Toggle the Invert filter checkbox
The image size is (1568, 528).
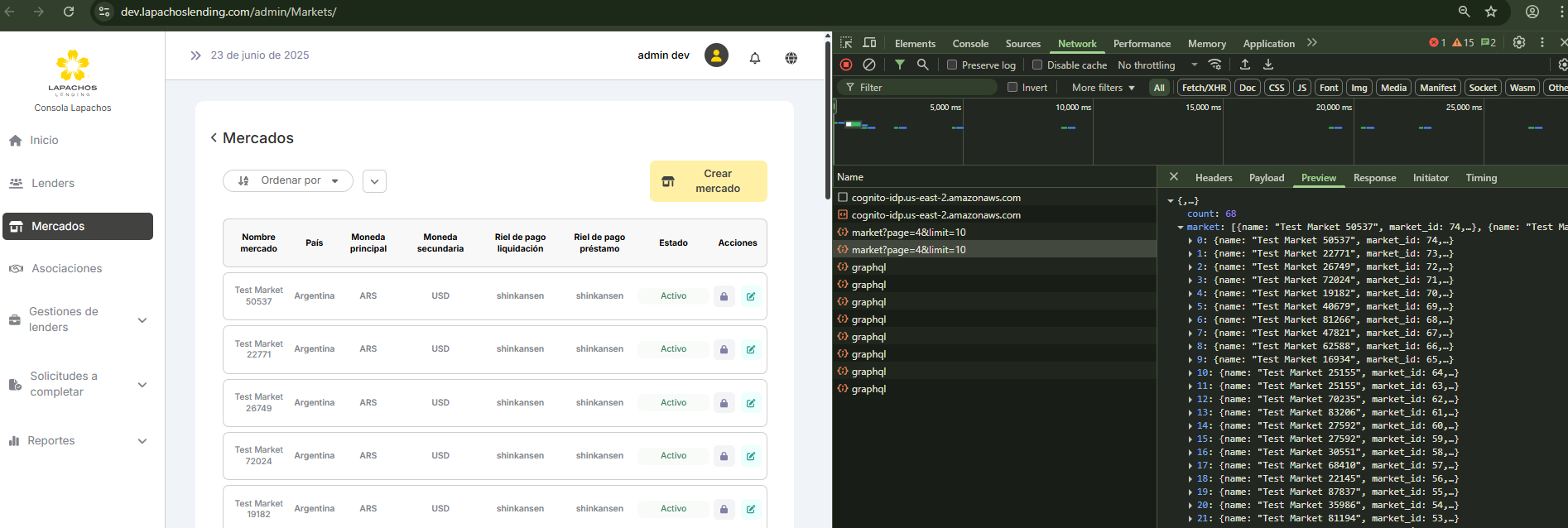point(1012,87)
